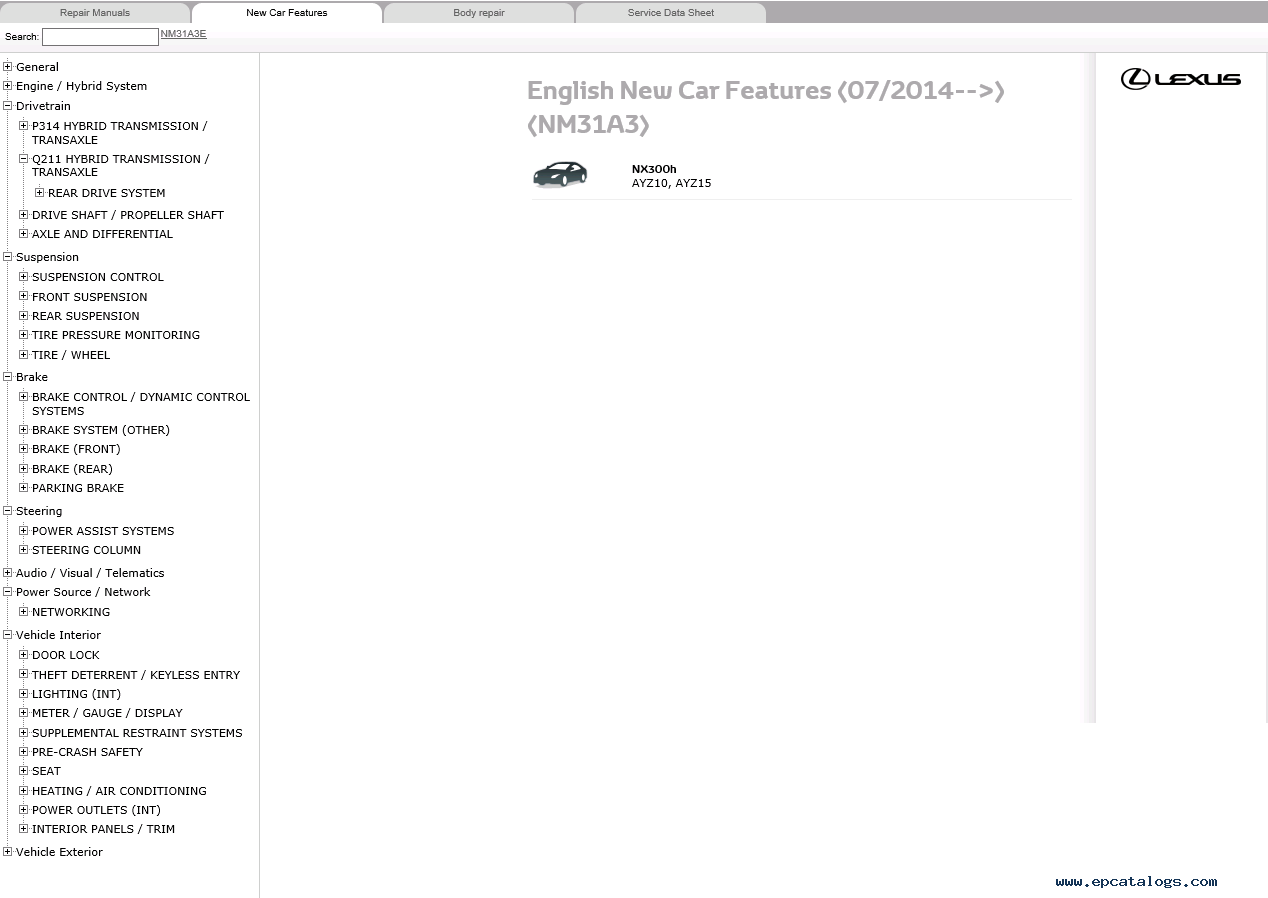Image resolution: width=1268 pixels, height=898 pixels.
Task: Expand the REAR DRIVE SYSTEM node
Action: [x=40, y=193]
